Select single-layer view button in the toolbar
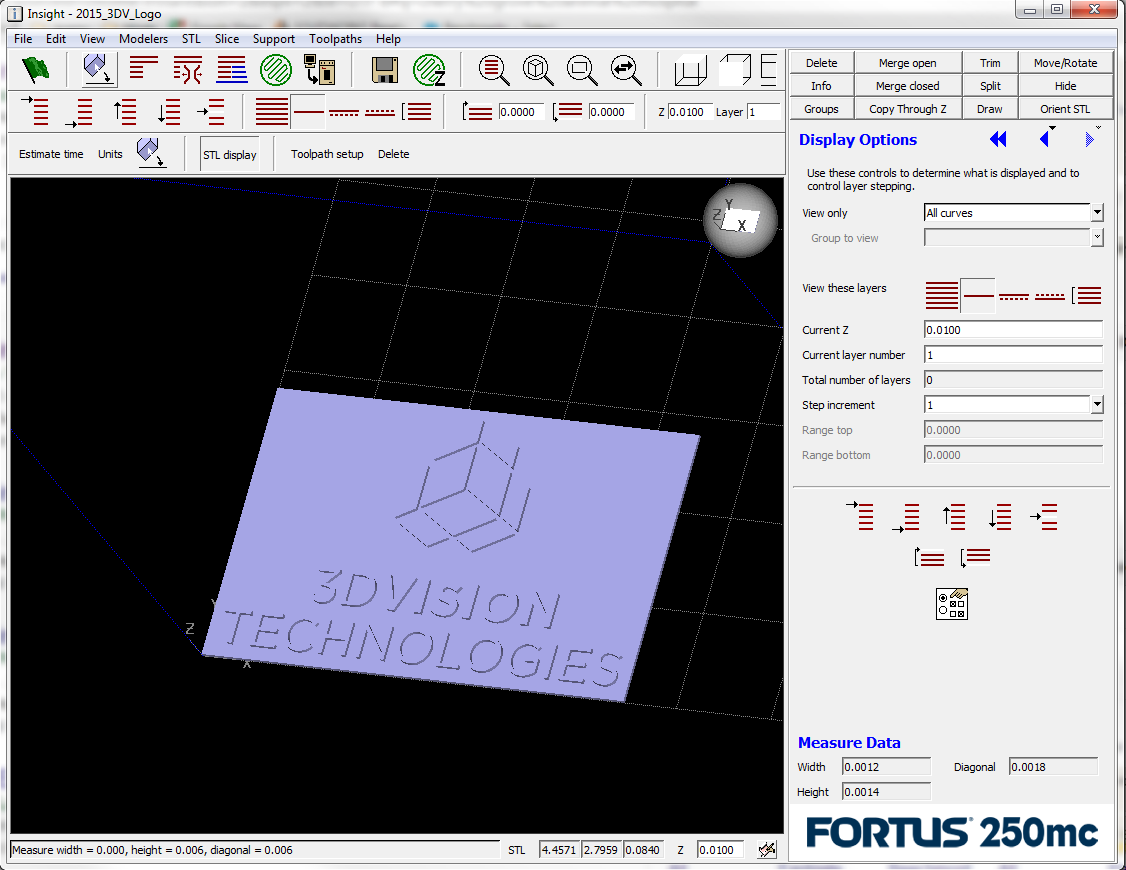This screenshot has width=1126, height=870. click(x=308, y=111)
